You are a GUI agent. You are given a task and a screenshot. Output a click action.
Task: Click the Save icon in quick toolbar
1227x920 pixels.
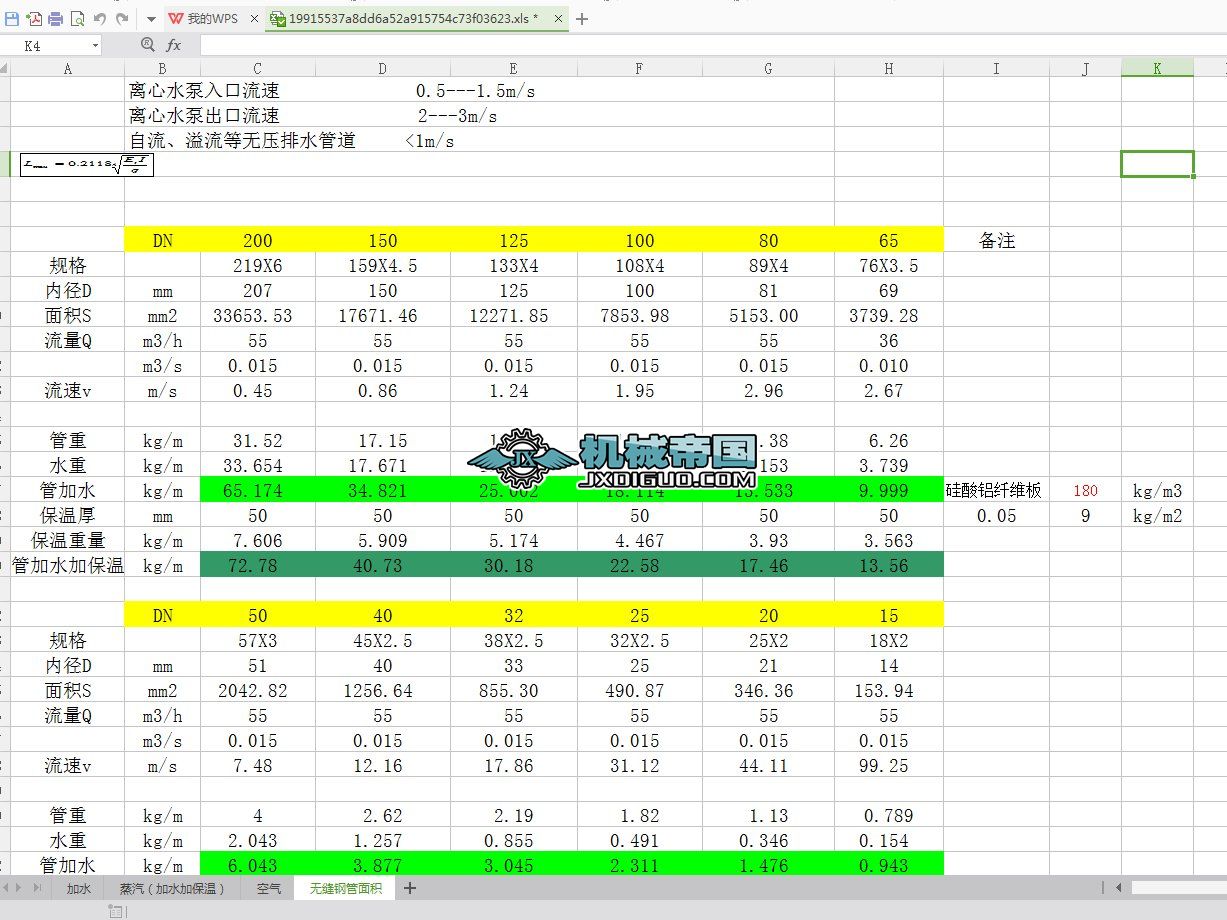[x=11, y=19]
